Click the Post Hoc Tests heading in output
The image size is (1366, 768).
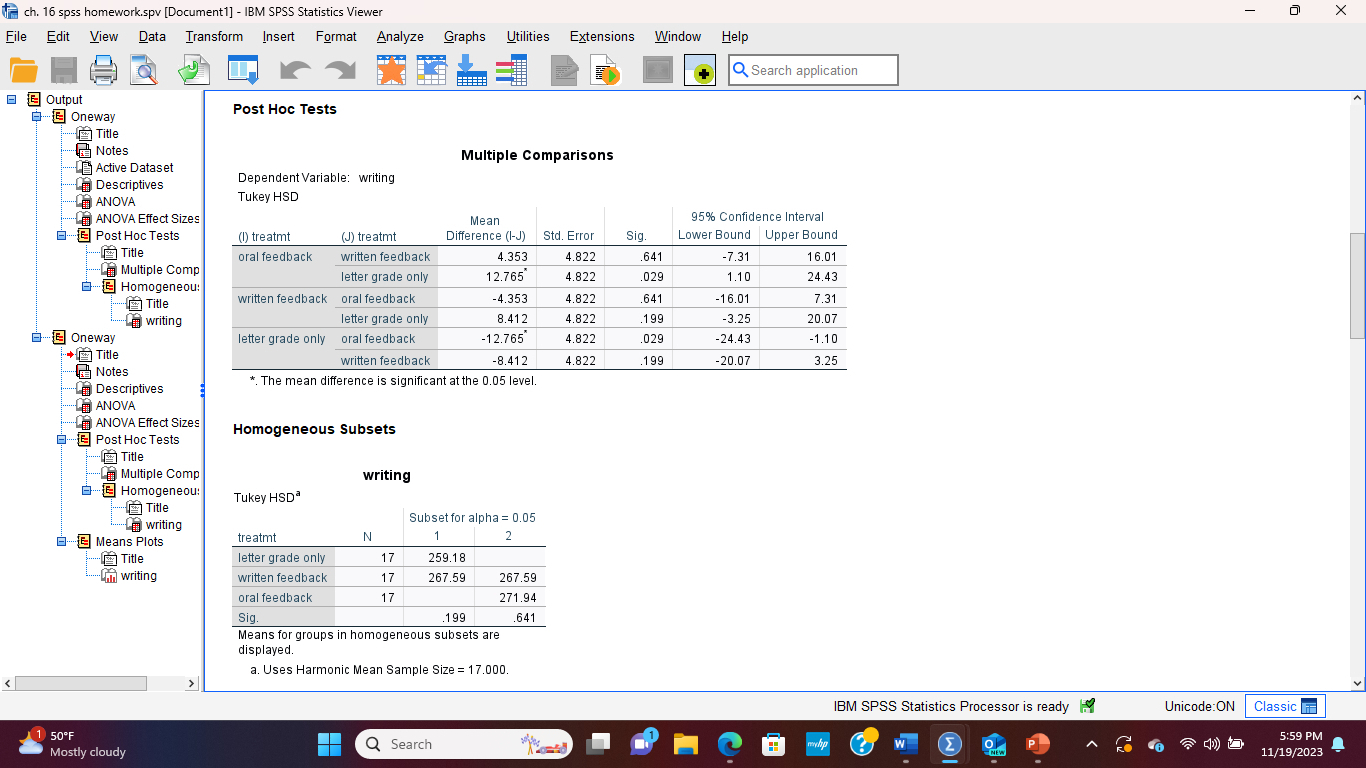[285, 109]
